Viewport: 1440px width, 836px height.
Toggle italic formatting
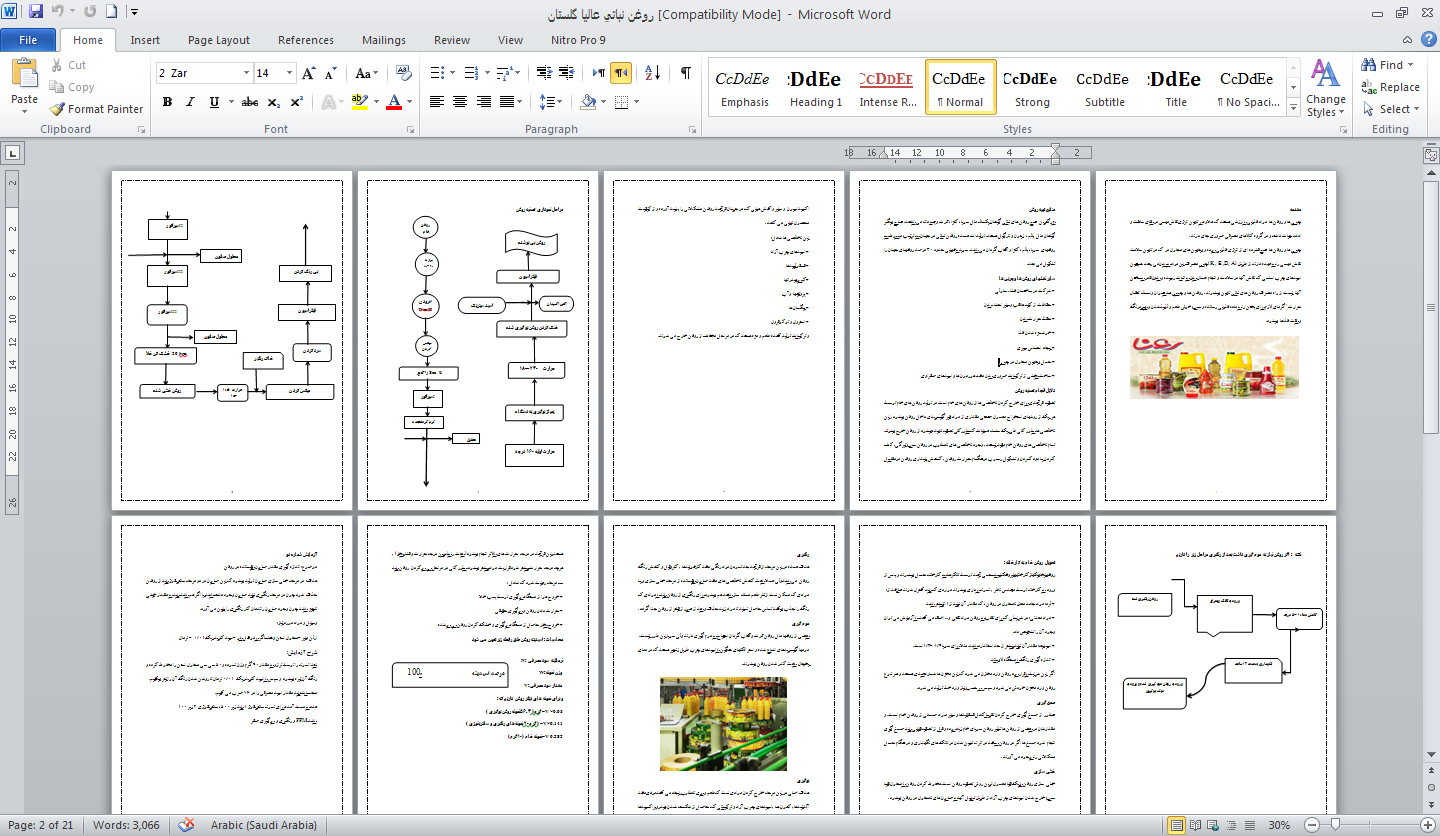pos(191,102)
